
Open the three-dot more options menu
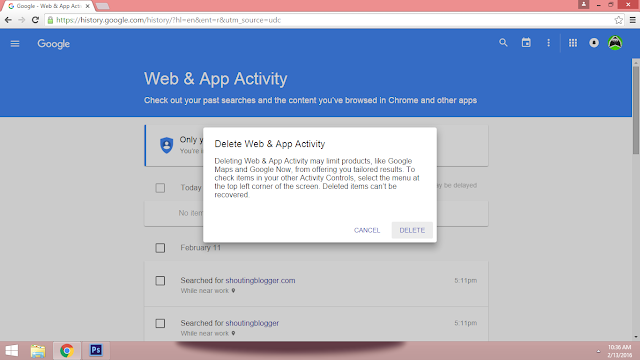pyautogui.click(x=549, y=43)
